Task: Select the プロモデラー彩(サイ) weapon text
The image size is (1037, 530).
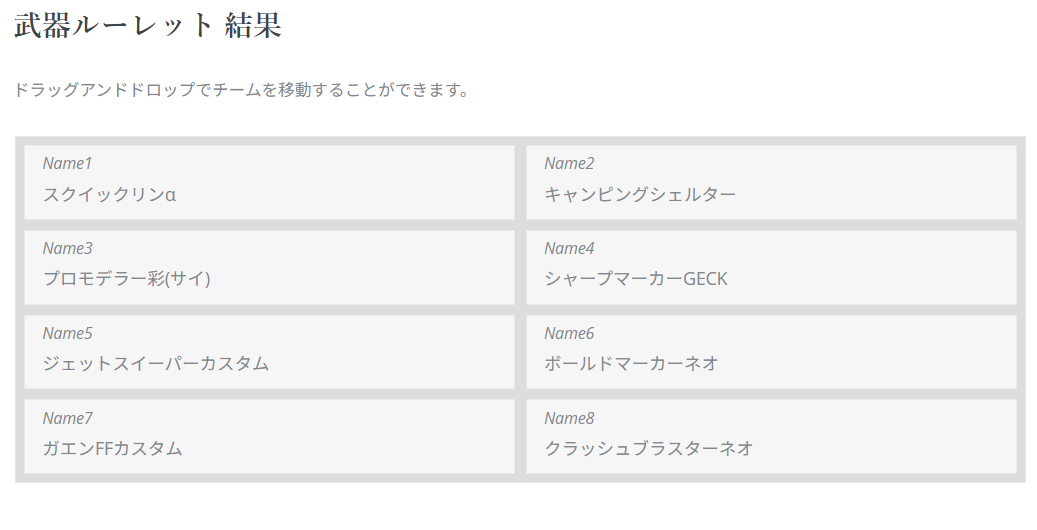Action: pyautogui.click(x=126, y=279)
